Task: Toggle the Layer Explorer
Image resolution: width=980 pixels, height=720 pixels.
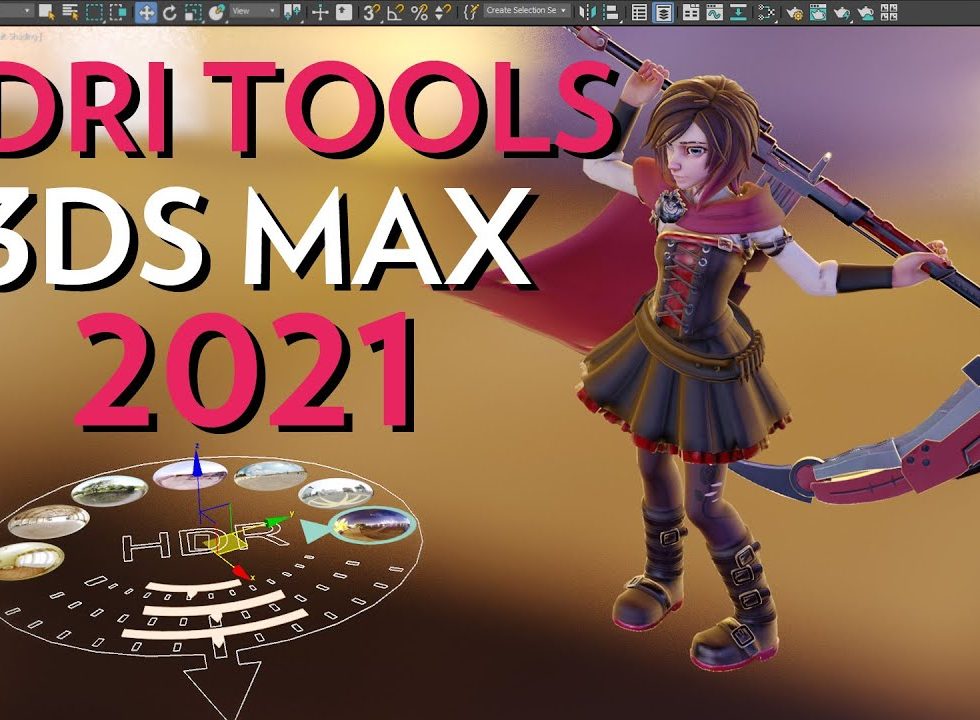Action: click(663, 12)
